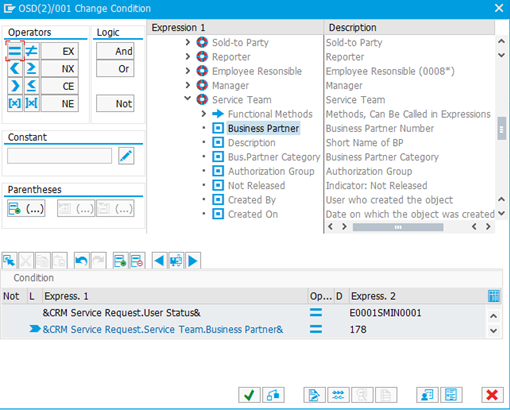Click the delete row icon in toolbar
Image resolution: width=510 pixels, height=410 pixels.
point(137,261)
